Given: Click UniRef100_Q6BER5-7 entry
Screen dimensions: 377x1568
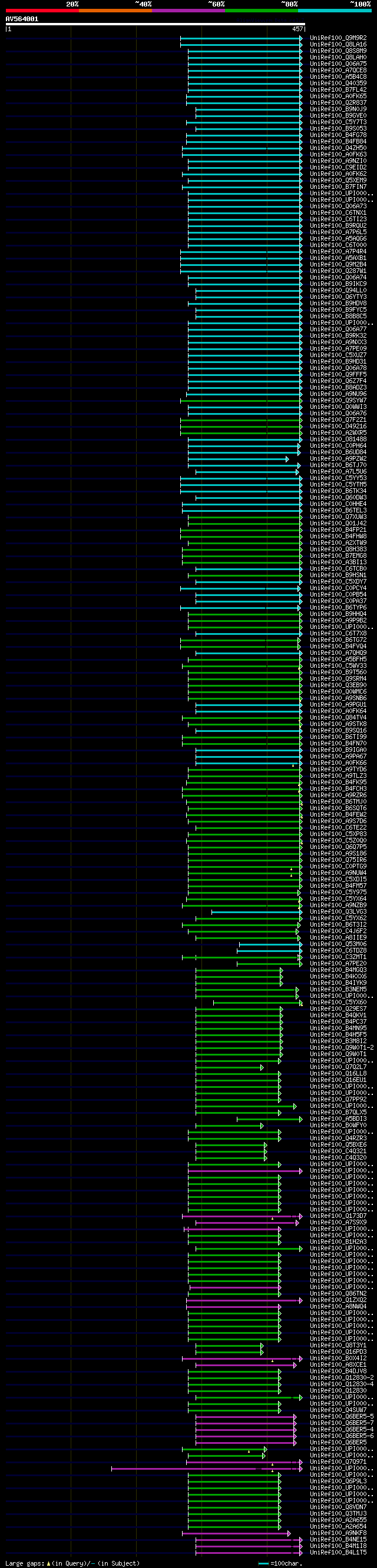Looking at the screenshot, I should pos(342,1423).
